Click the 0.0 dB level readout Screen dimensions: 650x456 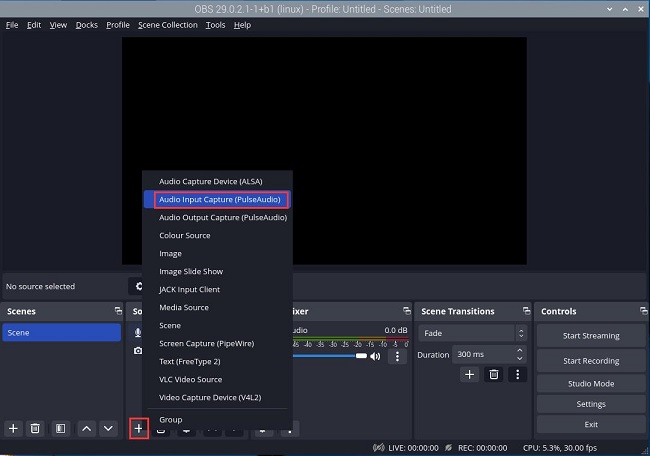click(395, 330)
